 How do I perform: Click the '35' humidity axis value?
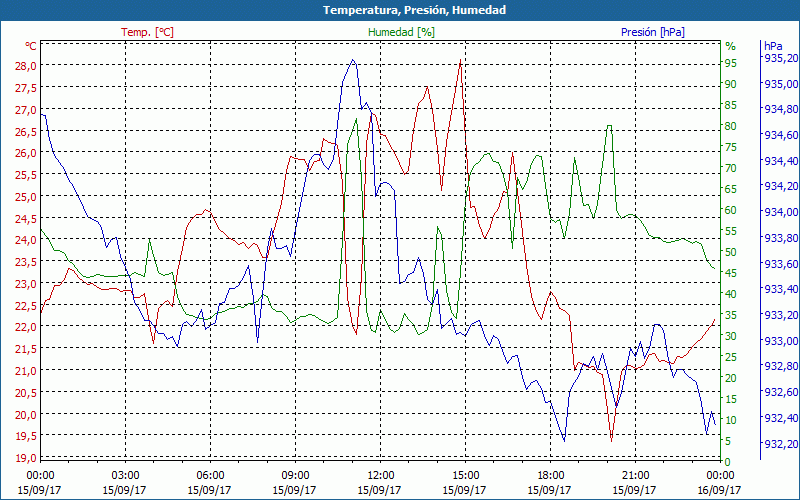point(731,315)
